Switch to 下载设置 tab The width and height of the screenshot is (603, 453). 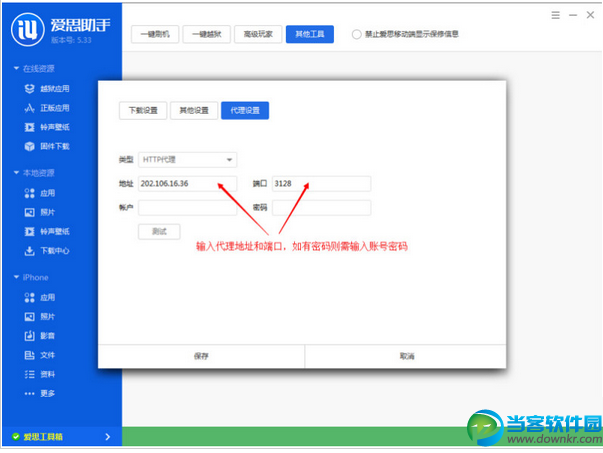[143, 111]
